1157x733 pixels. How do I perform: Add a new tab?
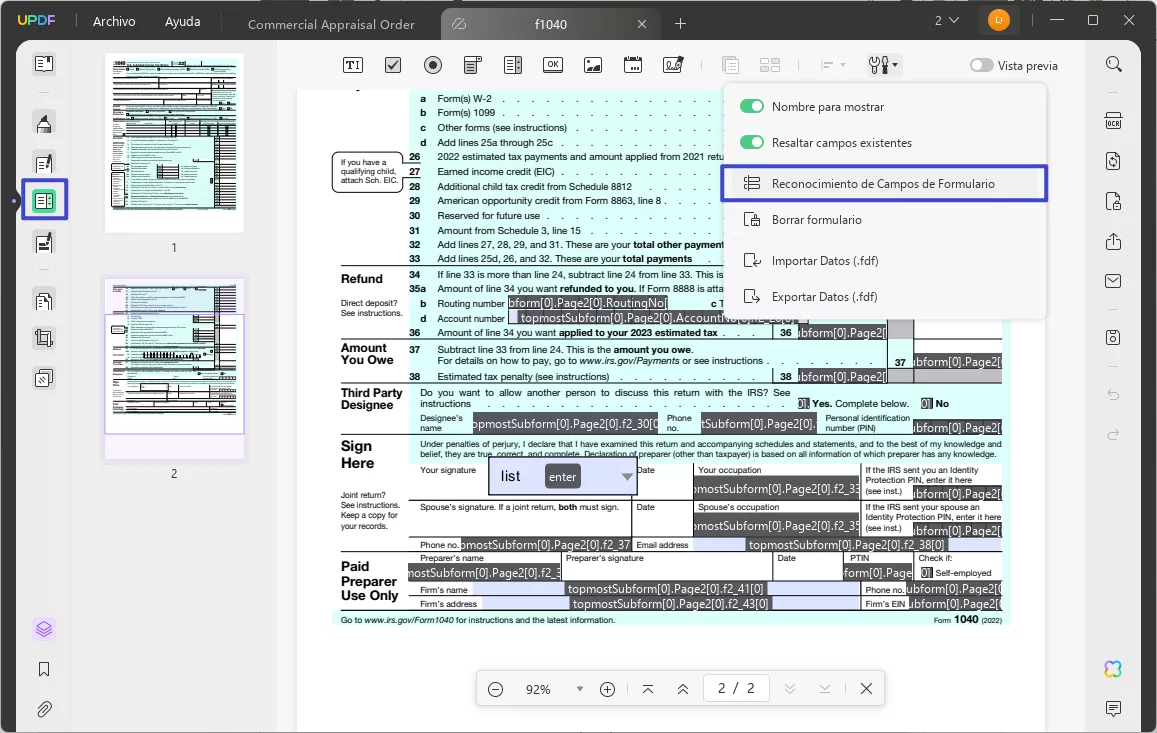680,24
